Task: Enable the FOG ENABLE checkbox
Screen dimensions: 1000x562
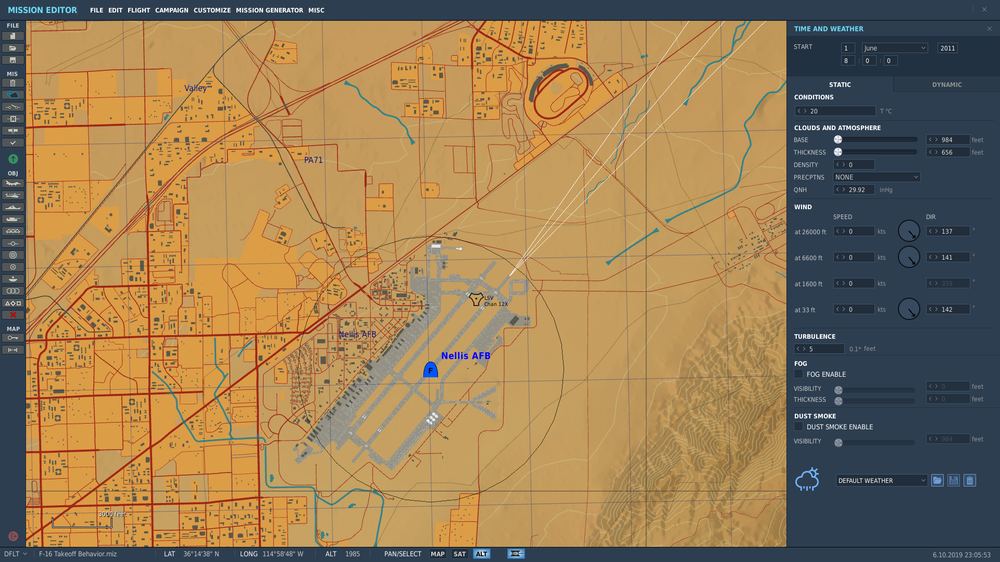Action: pos(798,374)
